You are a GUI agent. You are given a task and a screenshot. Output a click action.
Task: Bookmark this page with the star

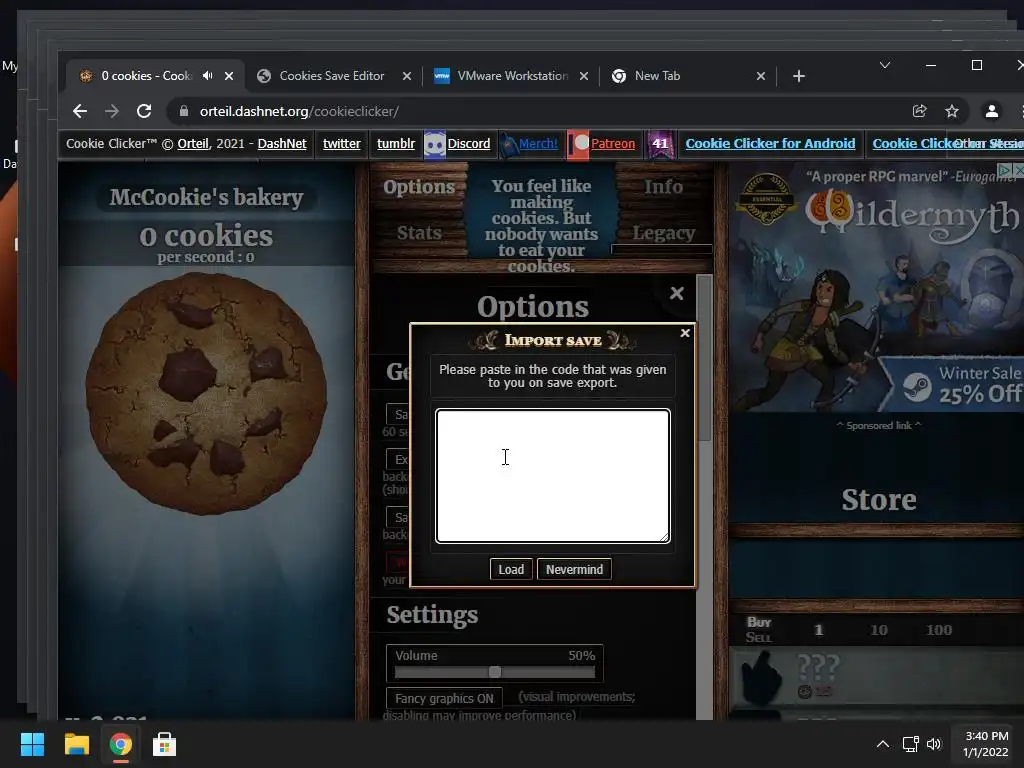point(952,111)
